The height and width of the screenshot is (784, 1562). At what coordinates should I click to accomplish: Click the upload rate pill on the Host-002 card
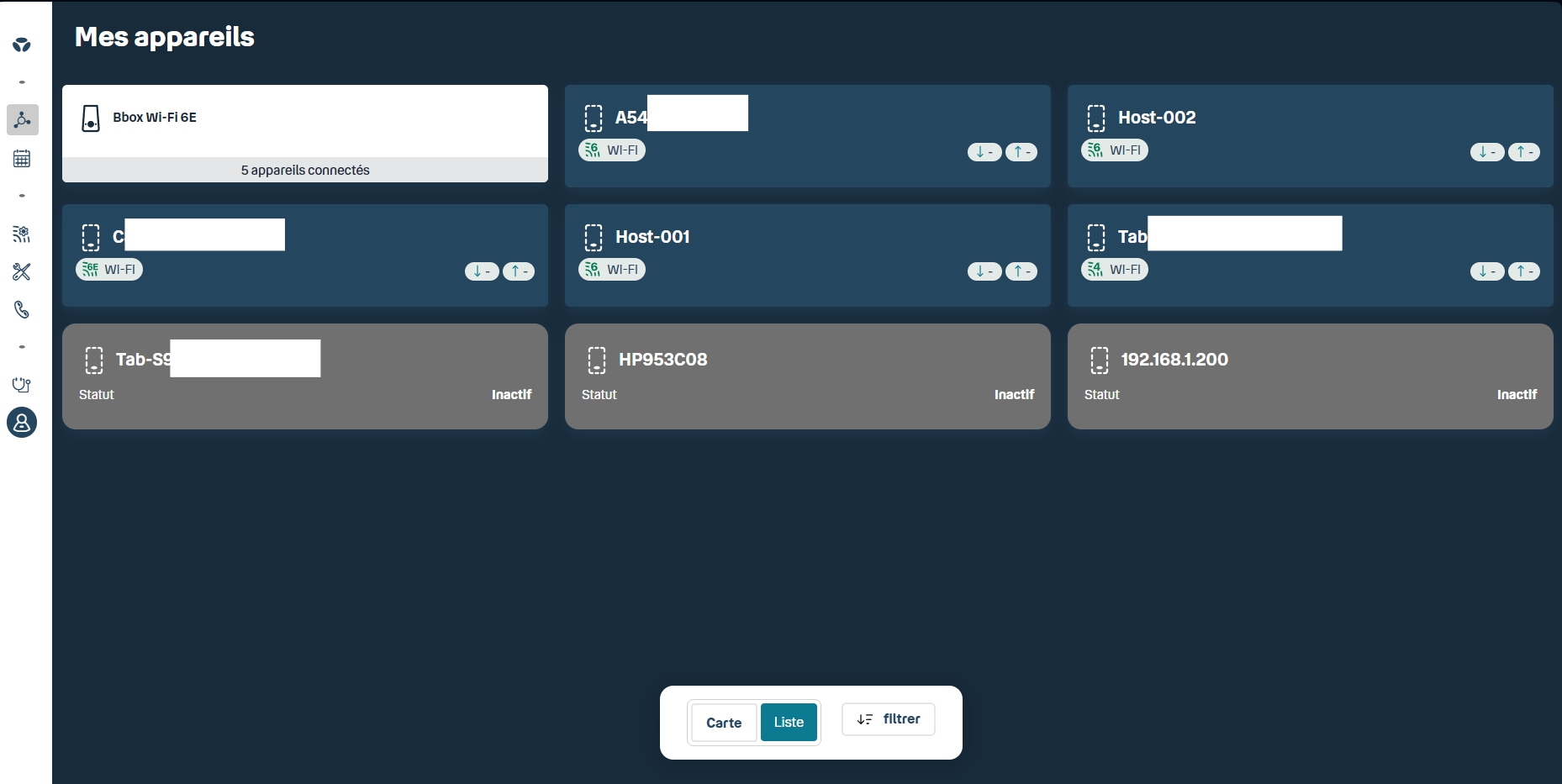point(1524,152)
